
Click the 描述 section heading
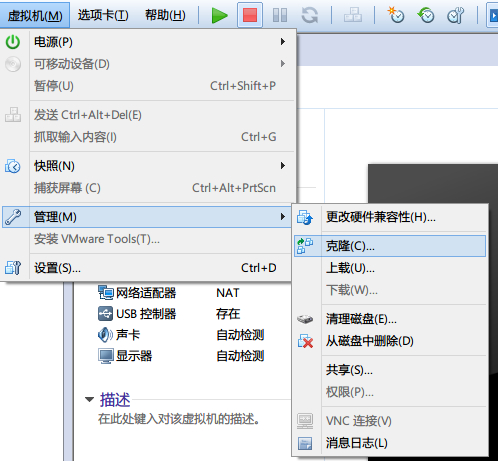click(x=115, y=400)
